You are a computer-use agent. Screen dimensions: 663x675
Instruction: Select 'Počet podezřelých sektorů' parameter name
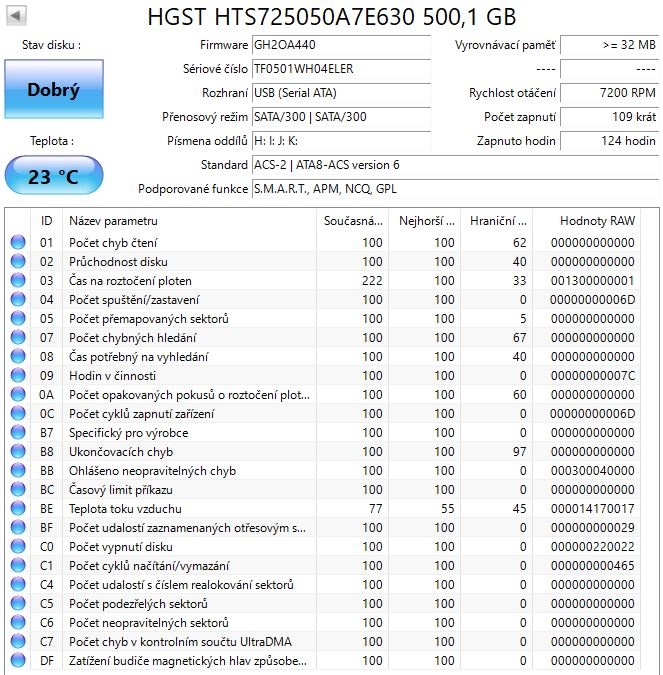pyautogui.click(x=138, y=604)
